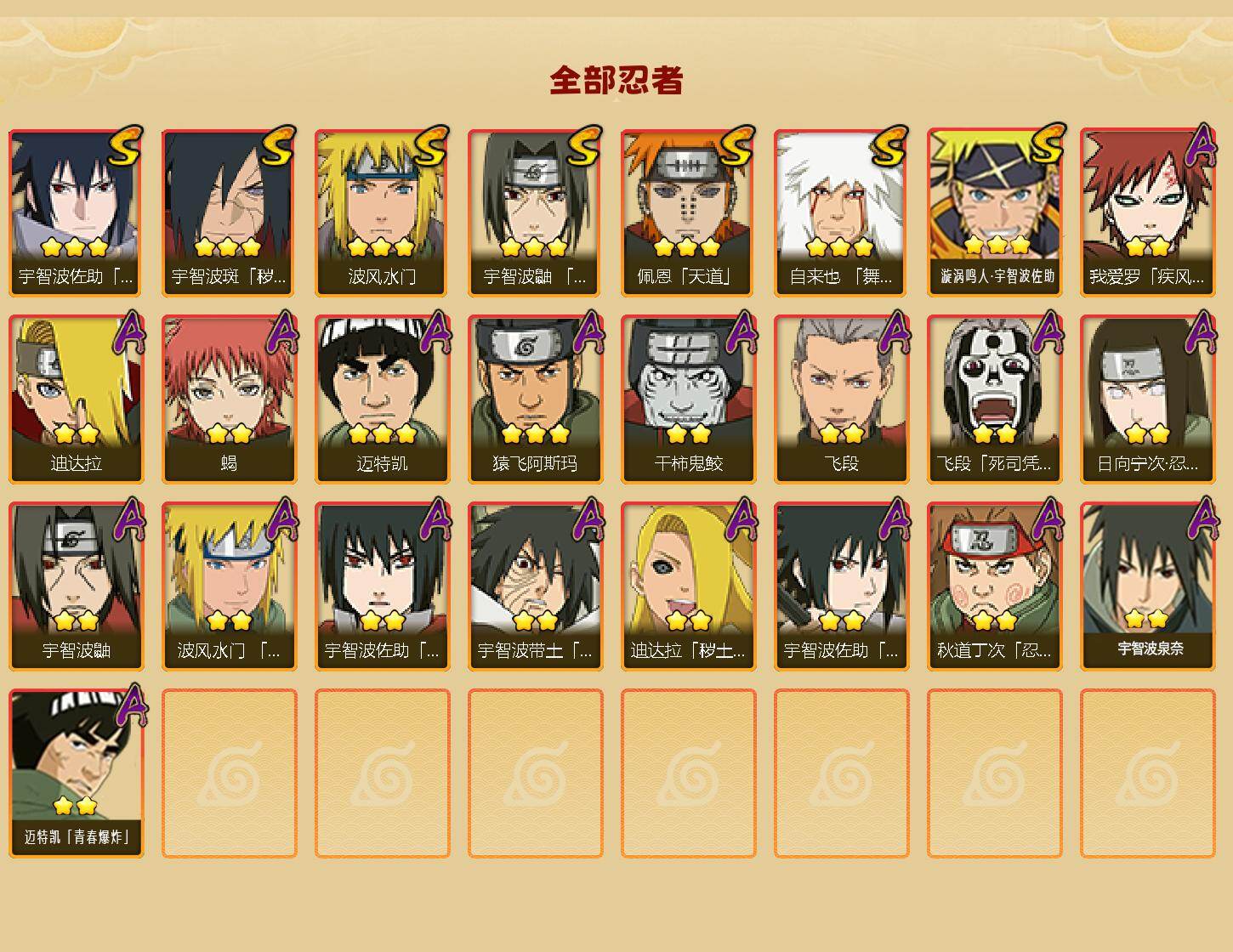The width and height of the screenshot is (1233, 952).
Task: Select the 我爱罗「疾风... ninja card
Action: point(1148,212)
